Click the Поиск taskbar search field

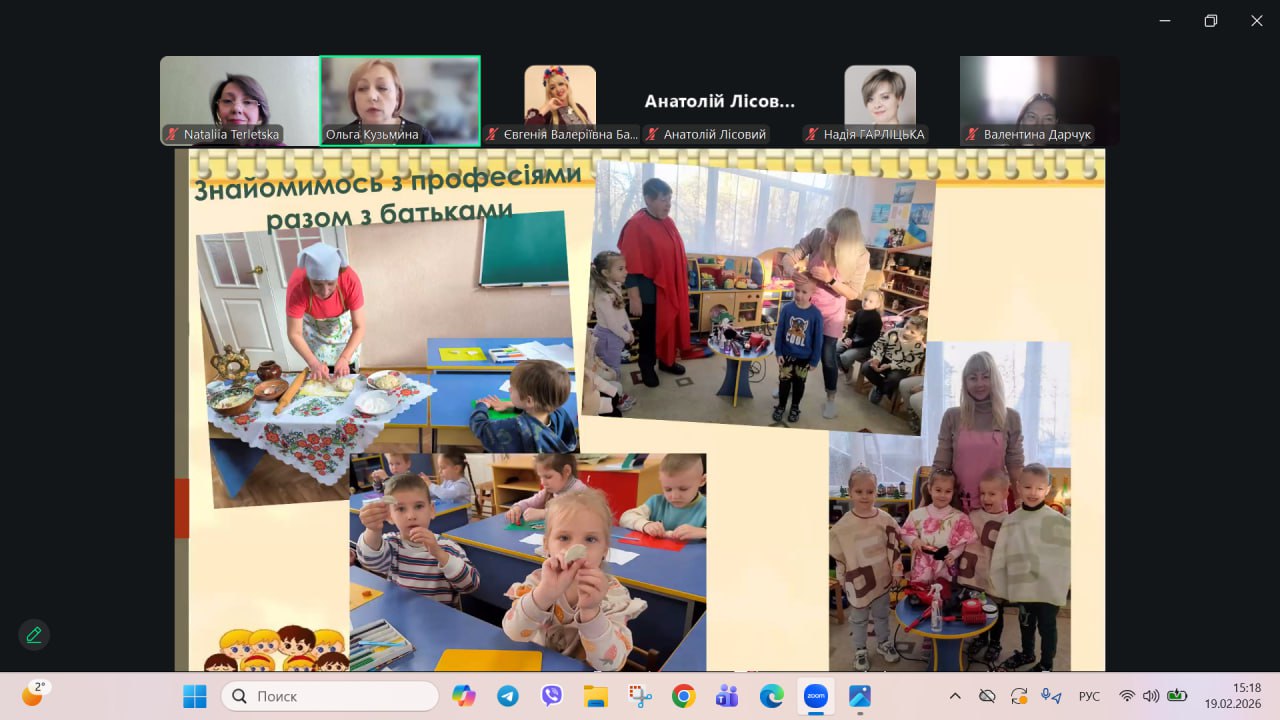coord(330,696)
